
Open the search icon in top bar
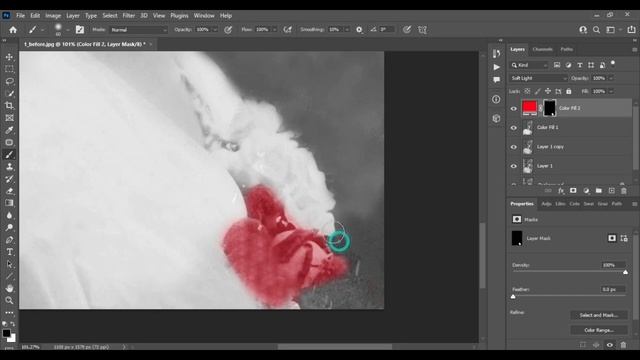(x=596, y=30)
